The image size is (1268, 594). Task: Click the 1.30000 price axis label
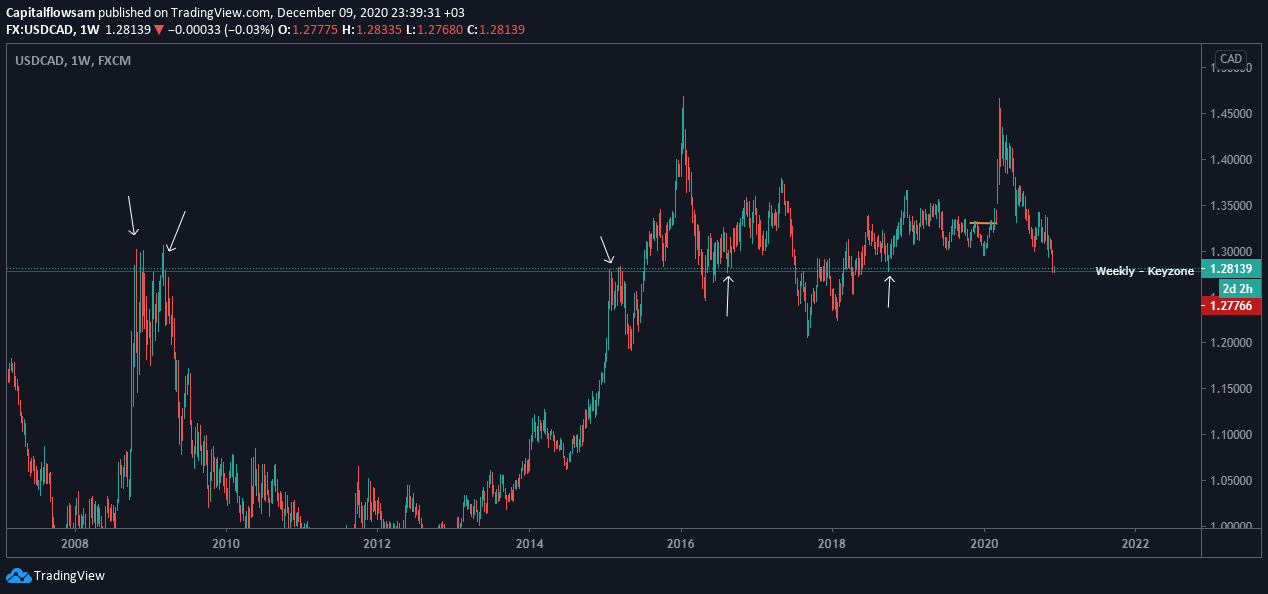pos(1233,252)
